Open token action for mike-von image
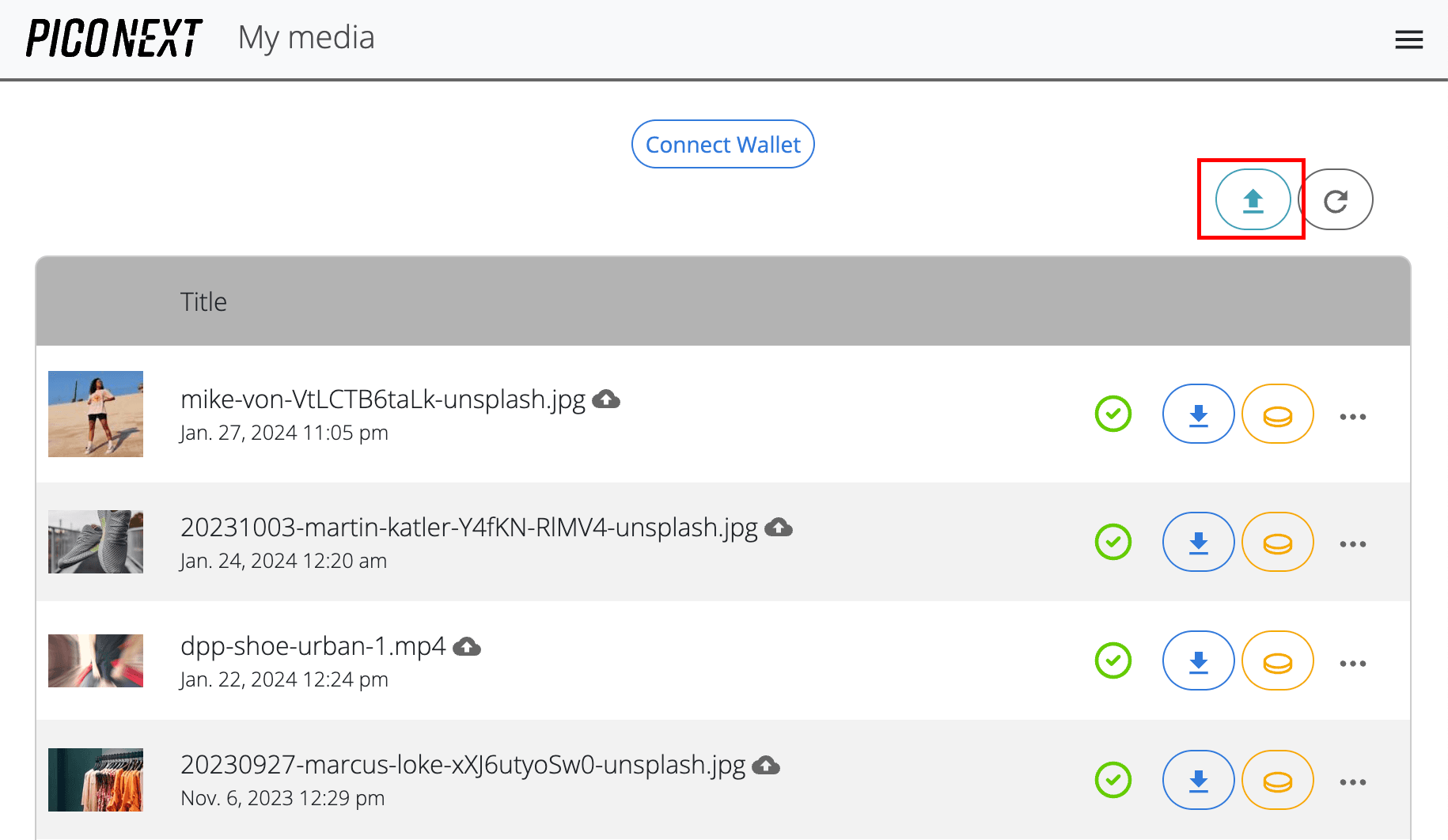This screenshot has height=840, width=1448. click(x=1277, y=414)
